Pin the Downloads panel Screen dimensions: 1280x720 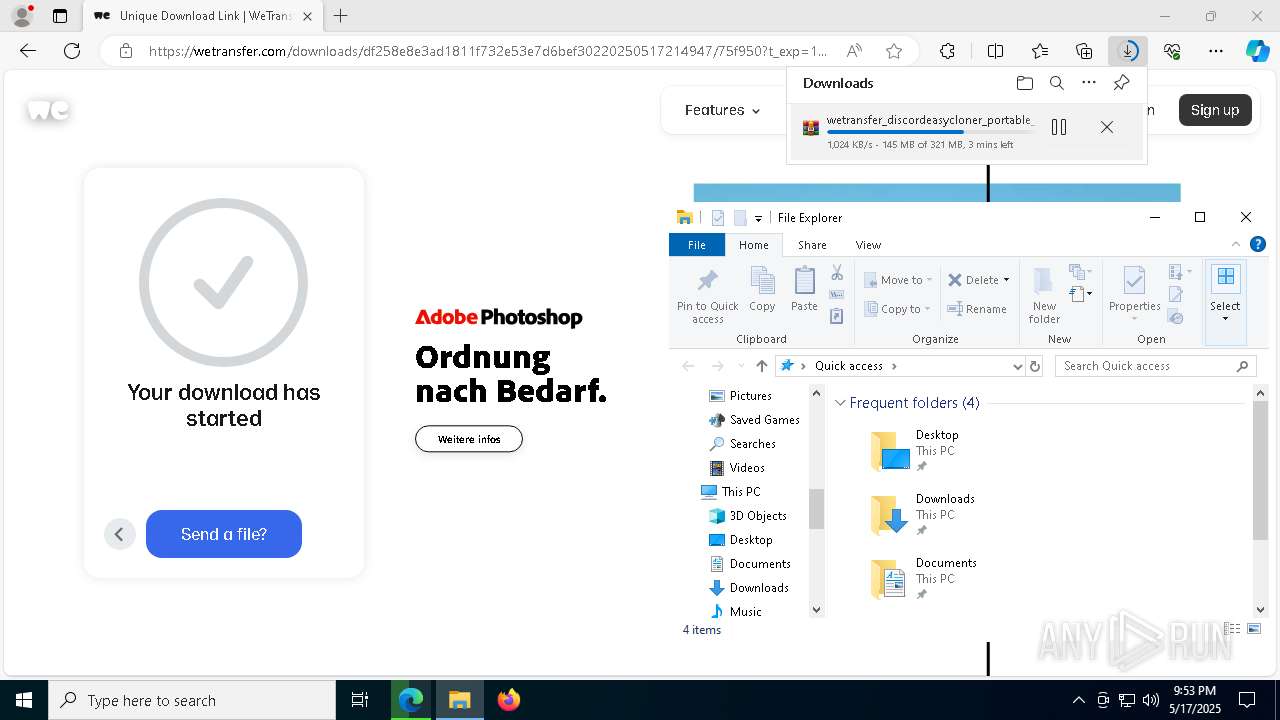(1121, 83)
